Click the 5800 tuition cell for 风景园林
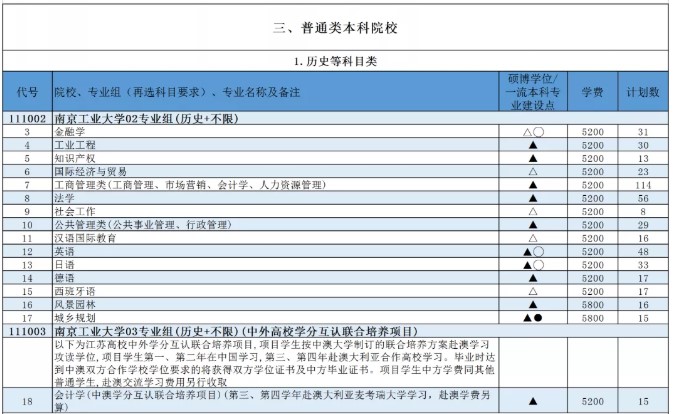Screen dimensions: 674x414 (592, 304)
